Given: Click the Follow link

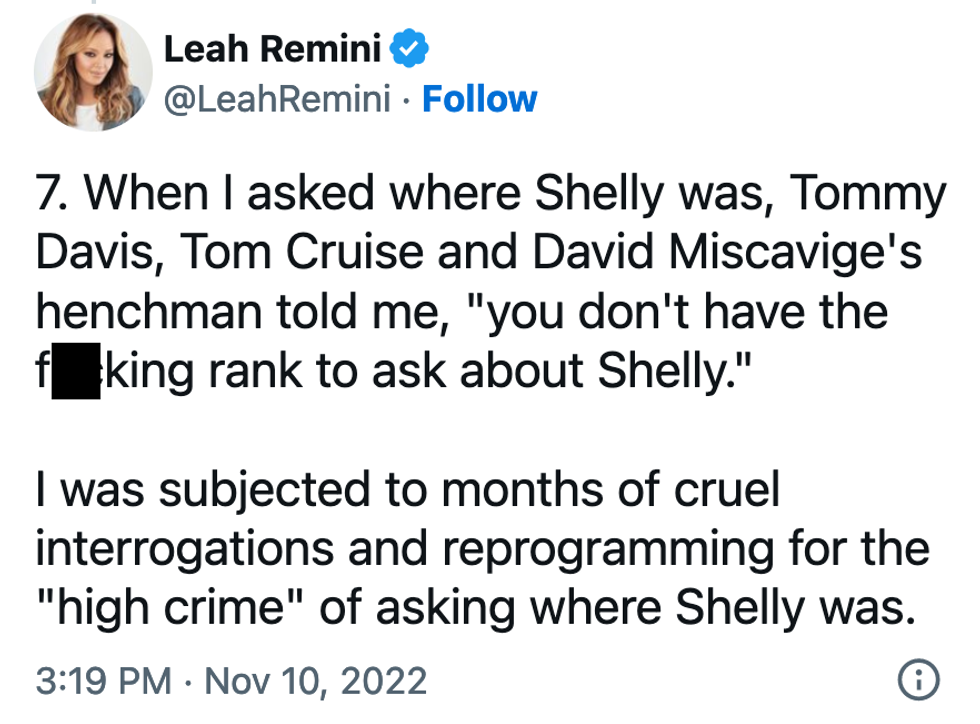Looking at the screenshot, I should 479,99.
